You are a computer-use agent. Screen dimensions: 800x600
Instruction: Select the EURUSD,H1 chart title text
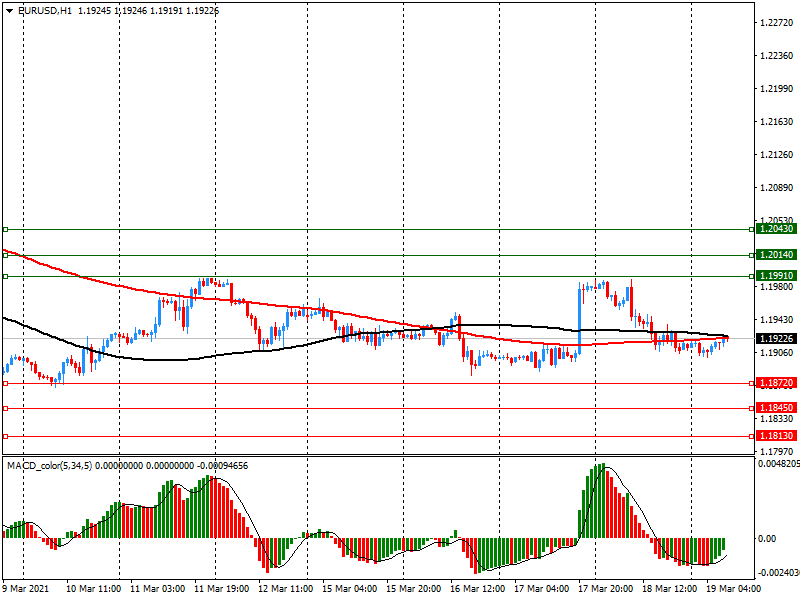coord(45,10)
